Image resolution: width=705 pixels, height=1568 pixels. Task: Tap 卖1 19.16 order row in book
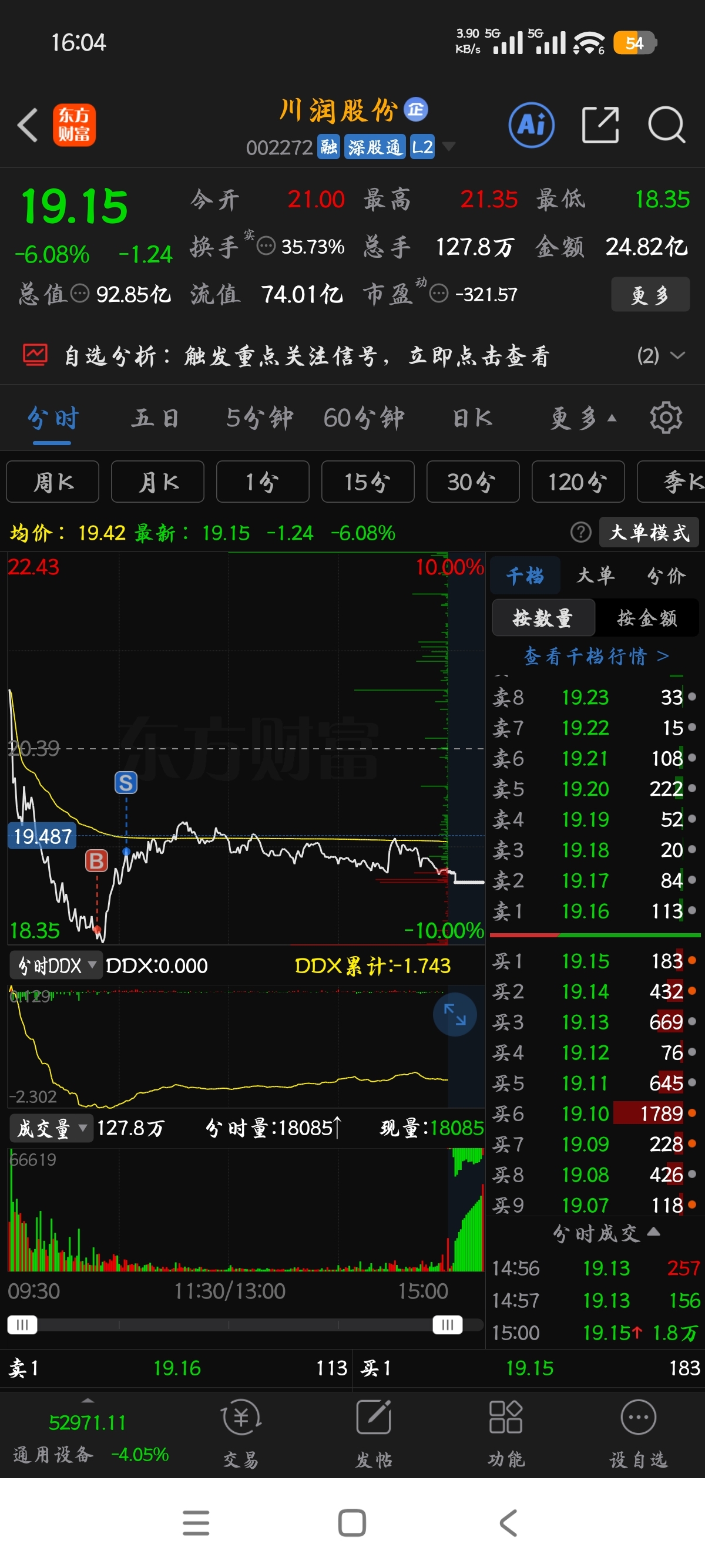coord(595,911)
